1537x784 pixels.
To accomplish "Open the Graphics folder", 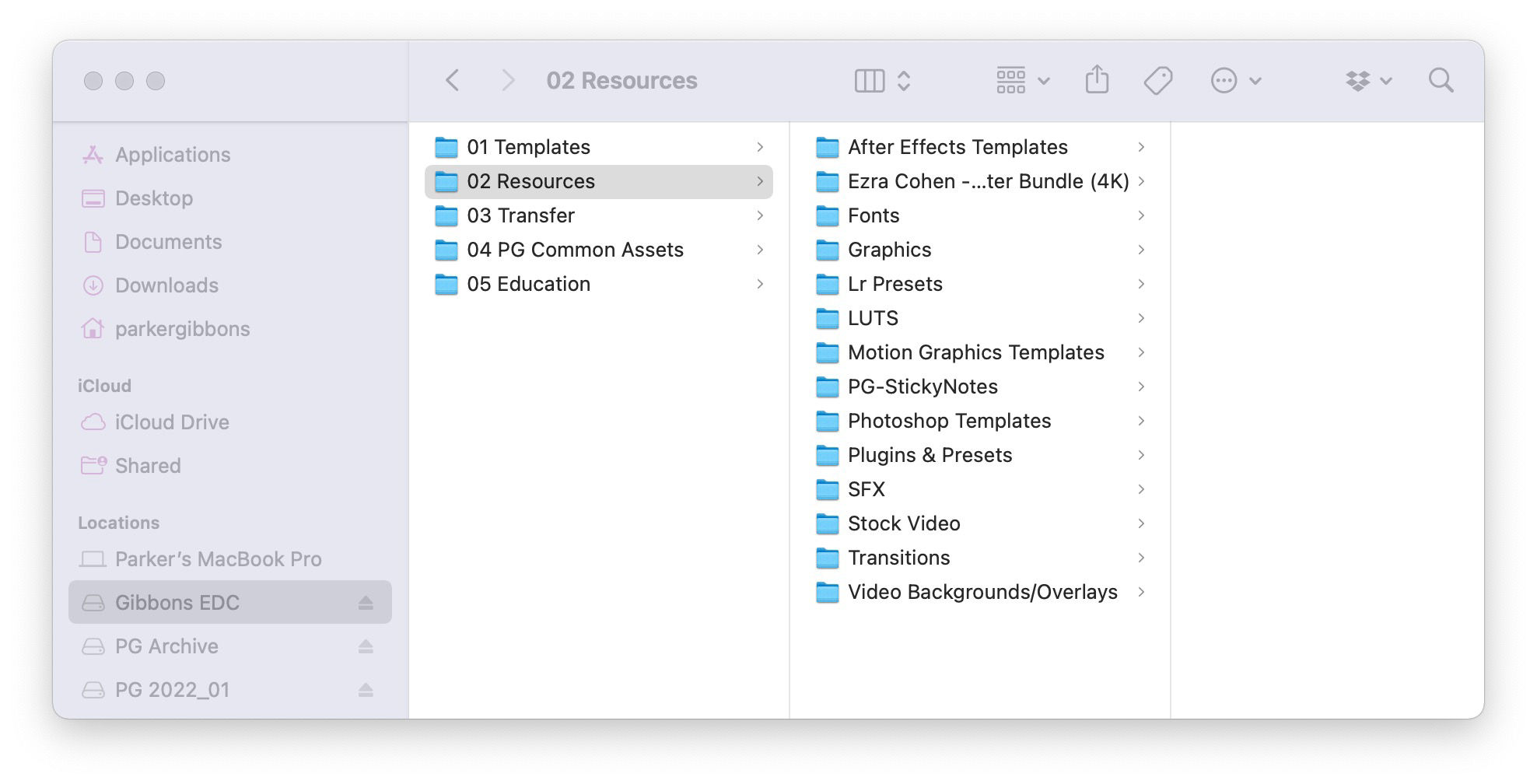I will 980,250.
